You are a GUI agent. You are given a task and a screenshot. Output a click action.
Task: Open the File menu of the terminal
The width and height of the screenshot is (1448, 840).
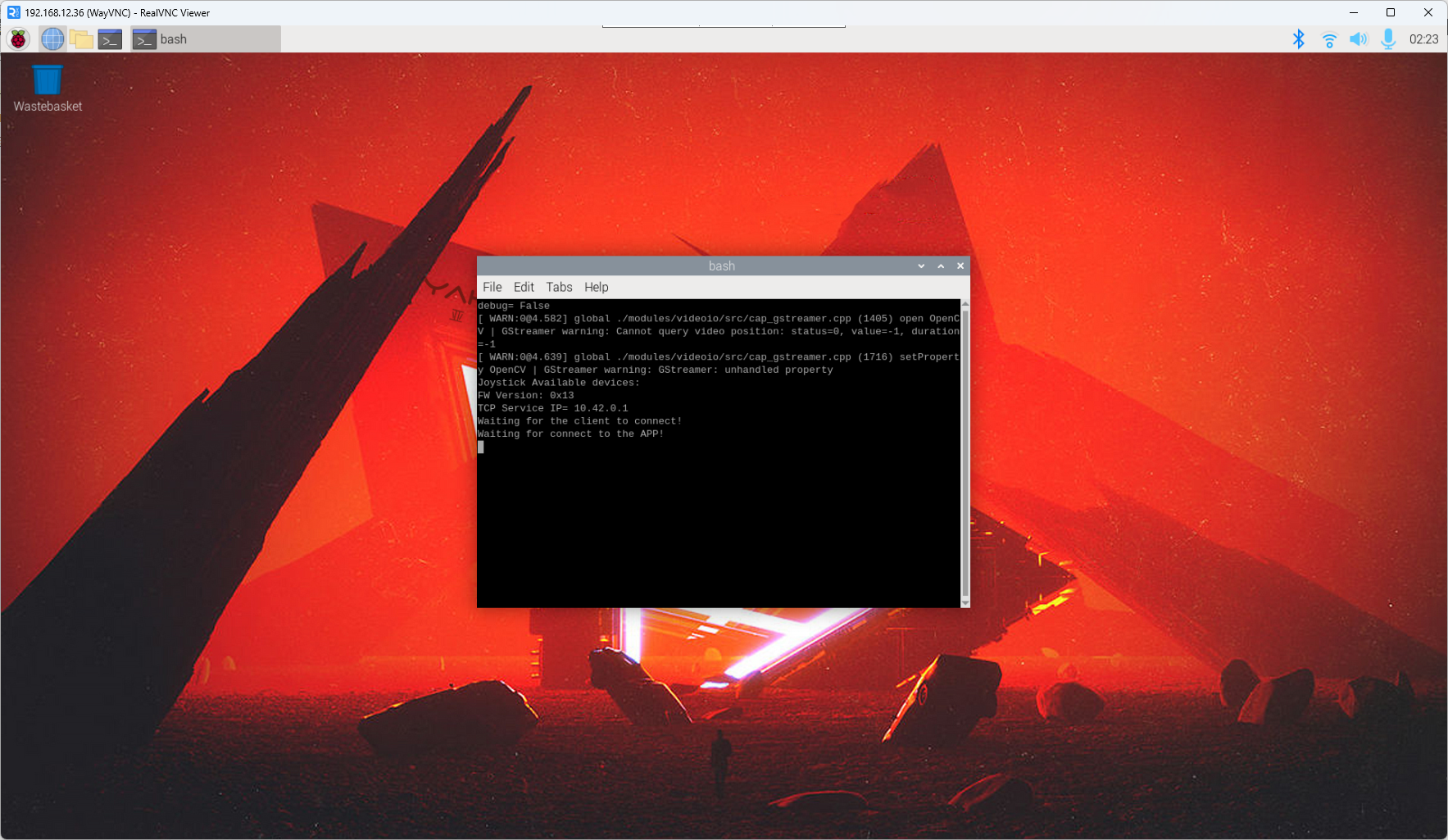click(492, 287)
